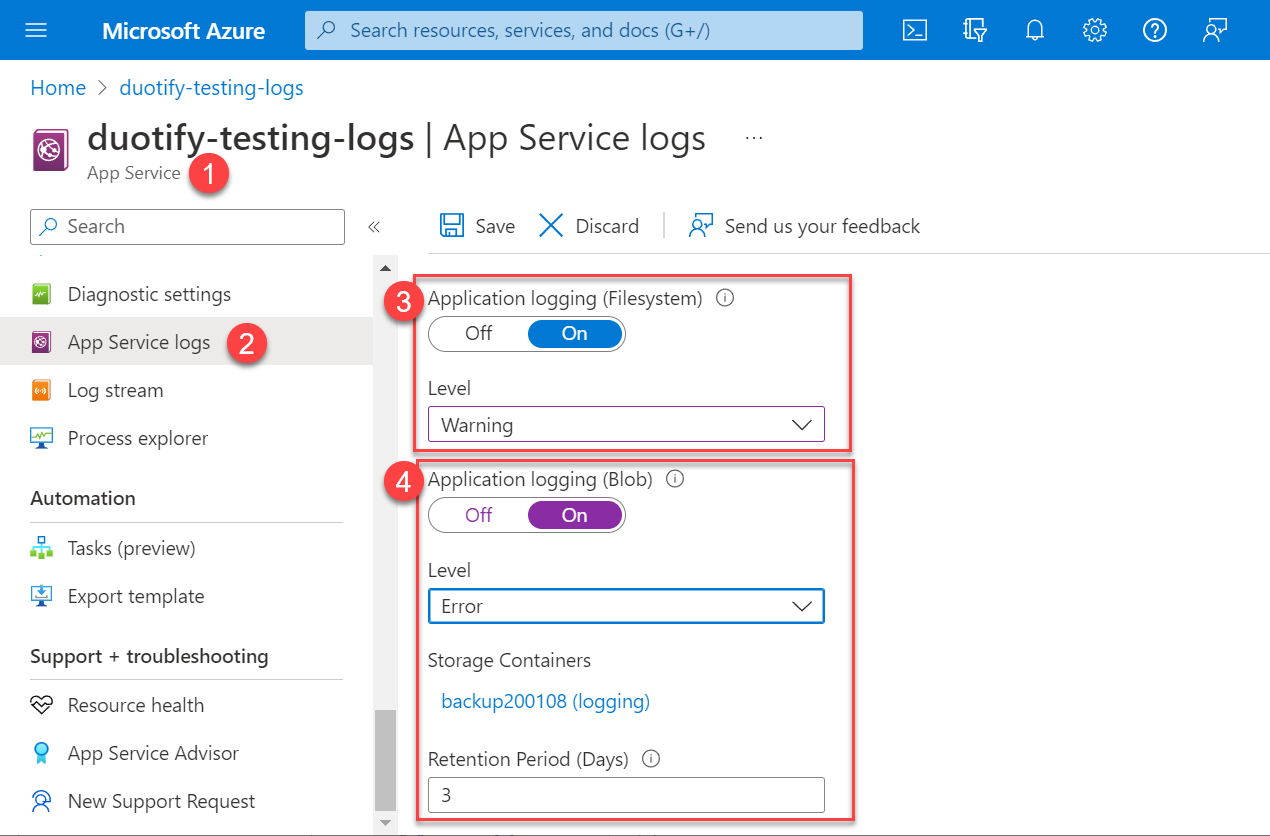Open the Filesystem Level dropdown showing Warning
Viewport: 1270px width, 836px height.
[626, 424]
